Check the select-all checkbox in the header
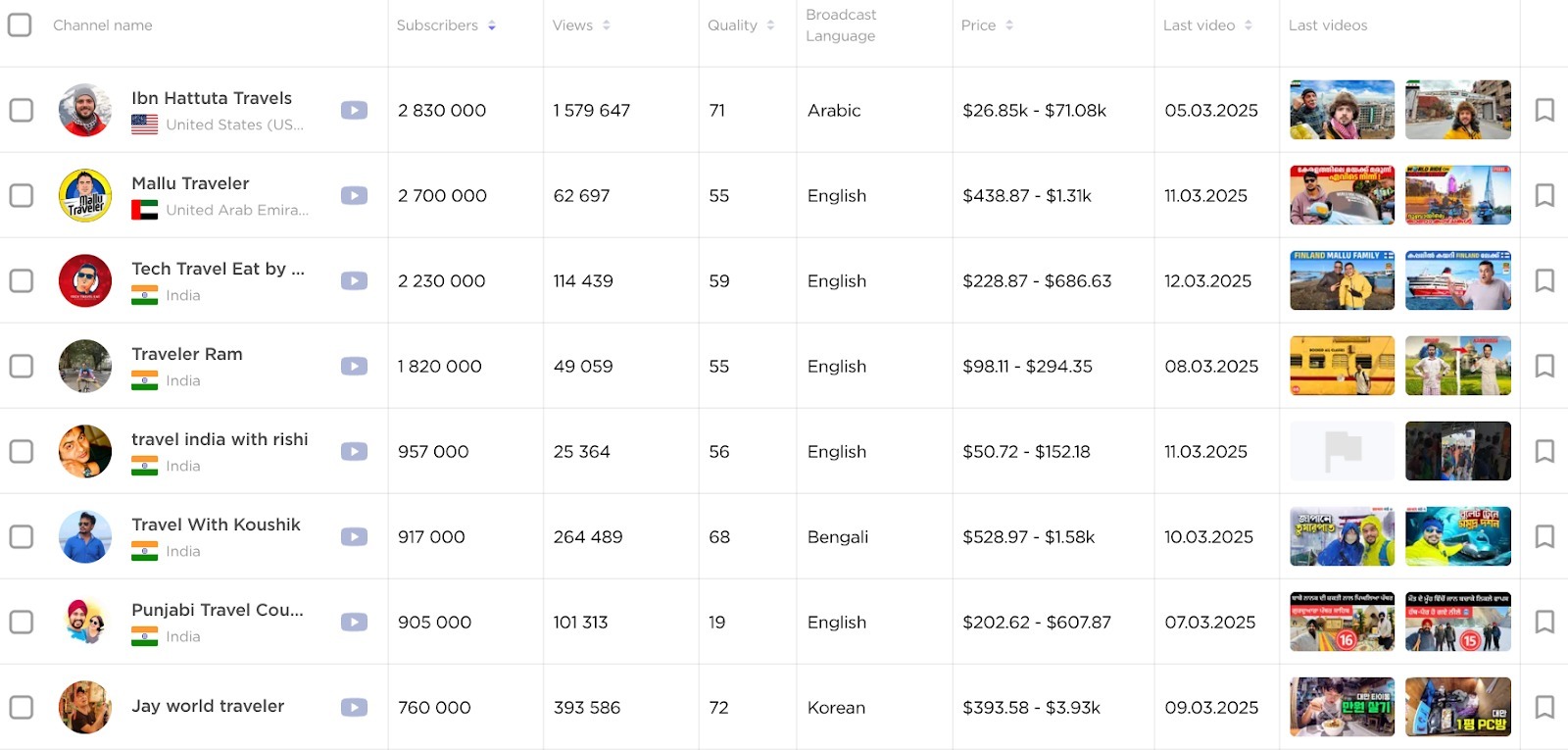Viewport: 1568px width, 750px height. pyautogui.click(x=20, y=25)
